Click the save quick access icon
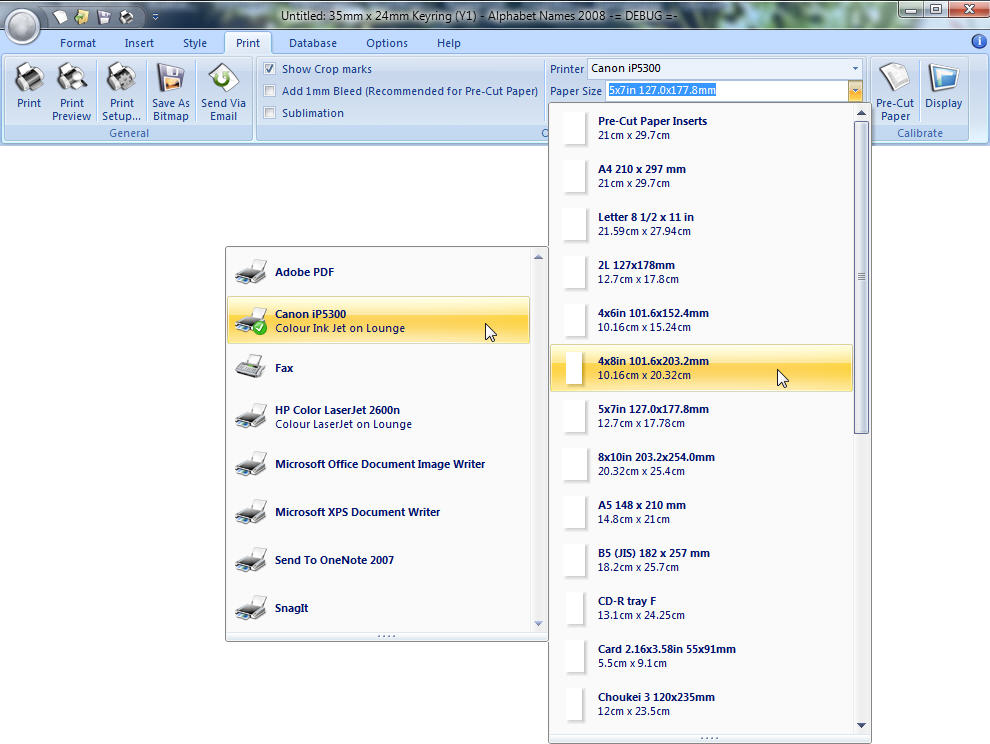 click(104, 16)
